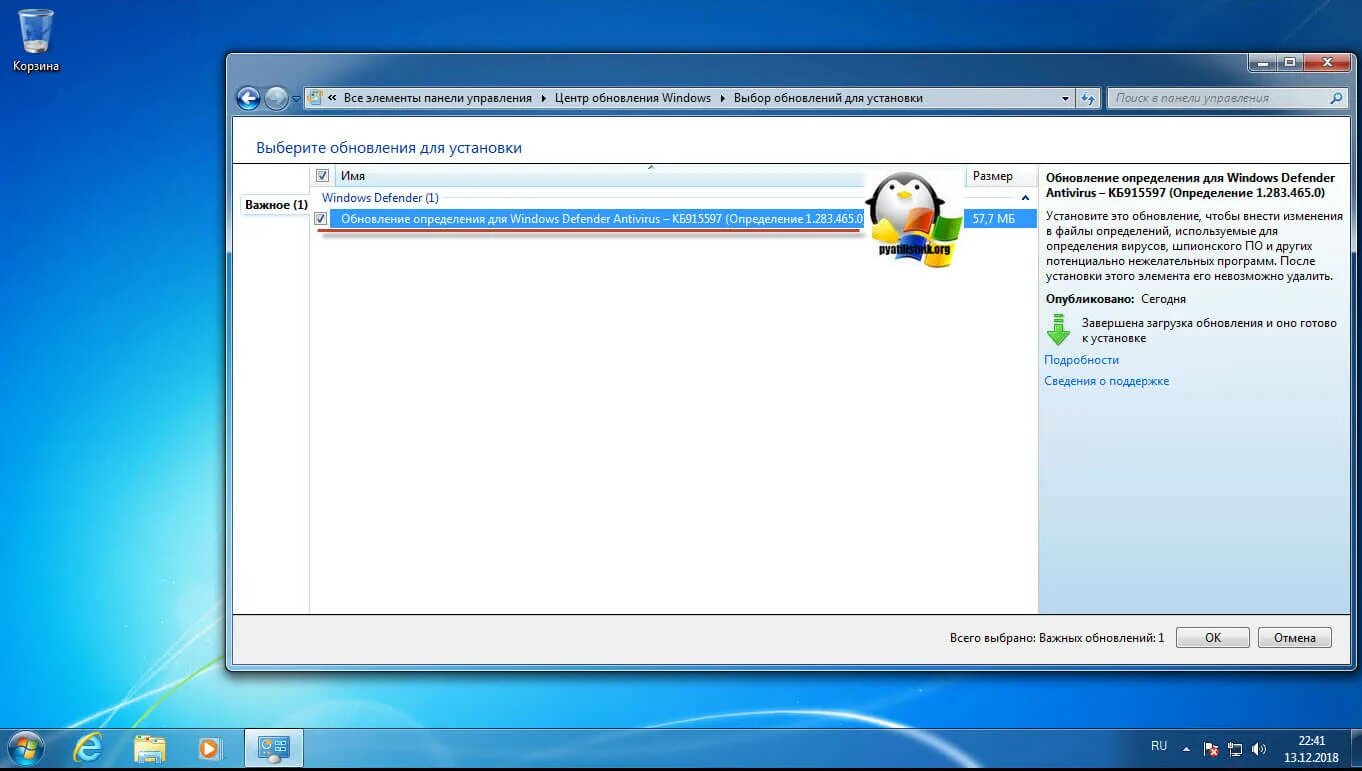Click the Control Panel icon in address bar
This screenshot has height=771, width=1362.
[315, 98]
